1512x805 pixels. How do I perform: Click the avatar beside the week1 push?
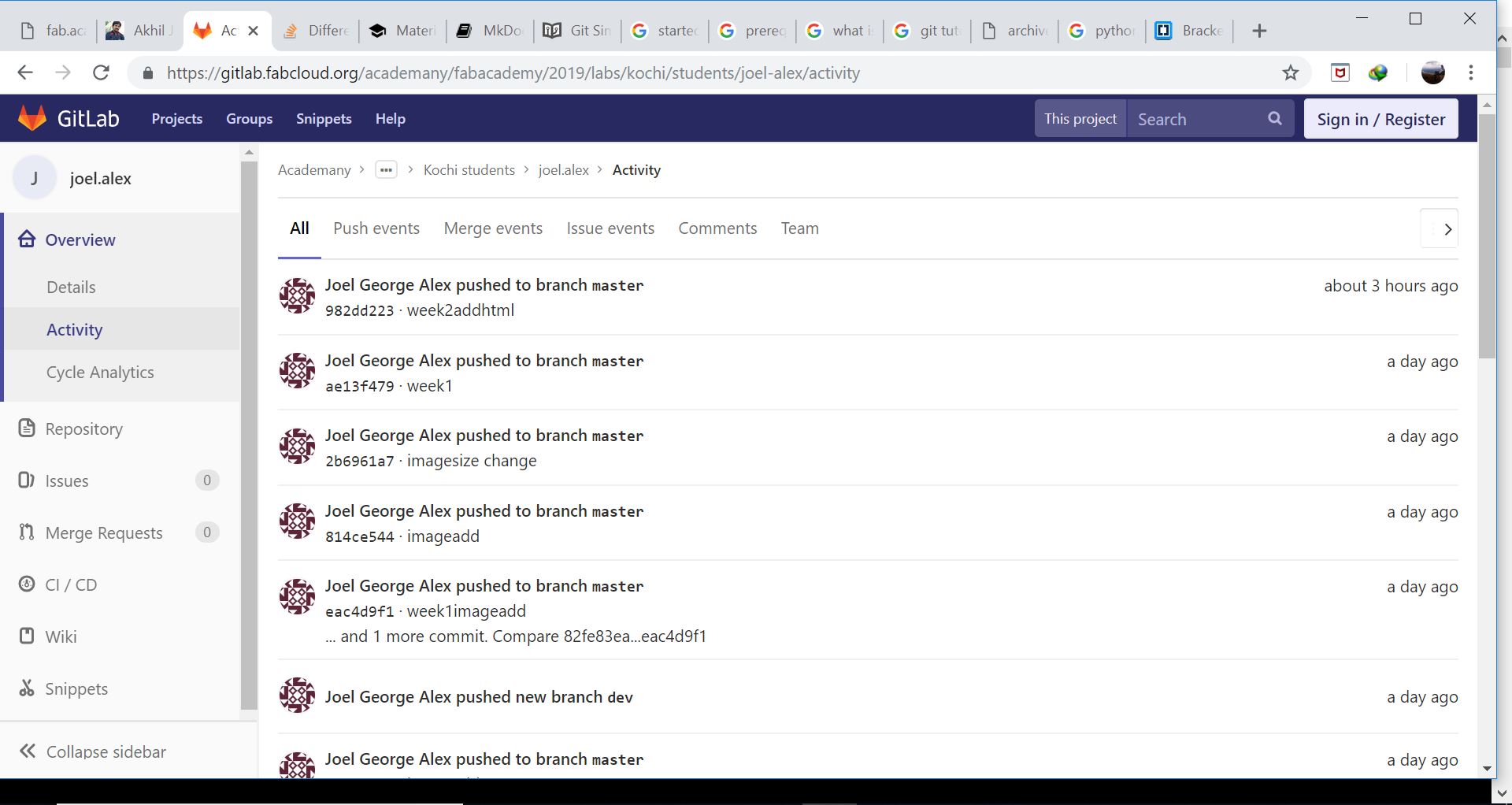pos(298,370)
